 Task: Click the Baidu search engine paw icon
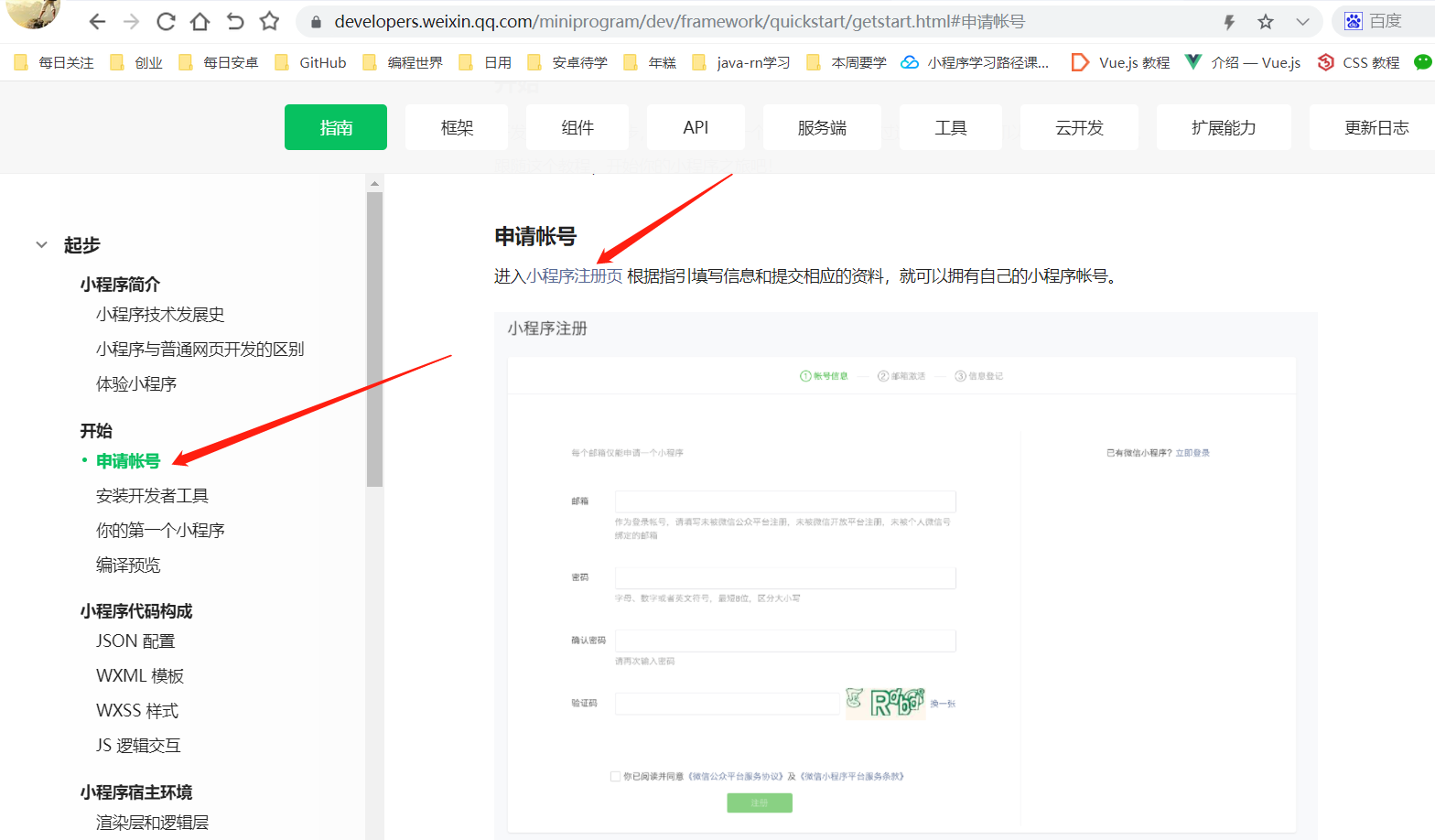point(1354,21)
